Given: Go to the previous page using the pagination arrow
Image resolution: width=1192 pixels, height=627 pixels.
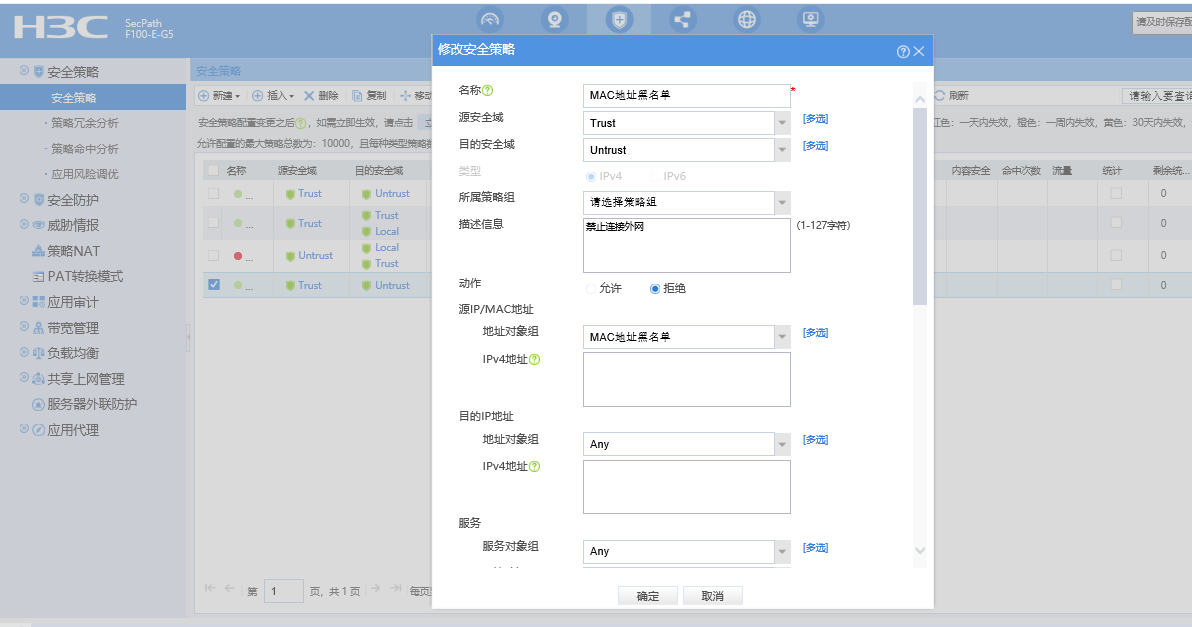Looking at the screenshot, I should [x=230, y=588].
